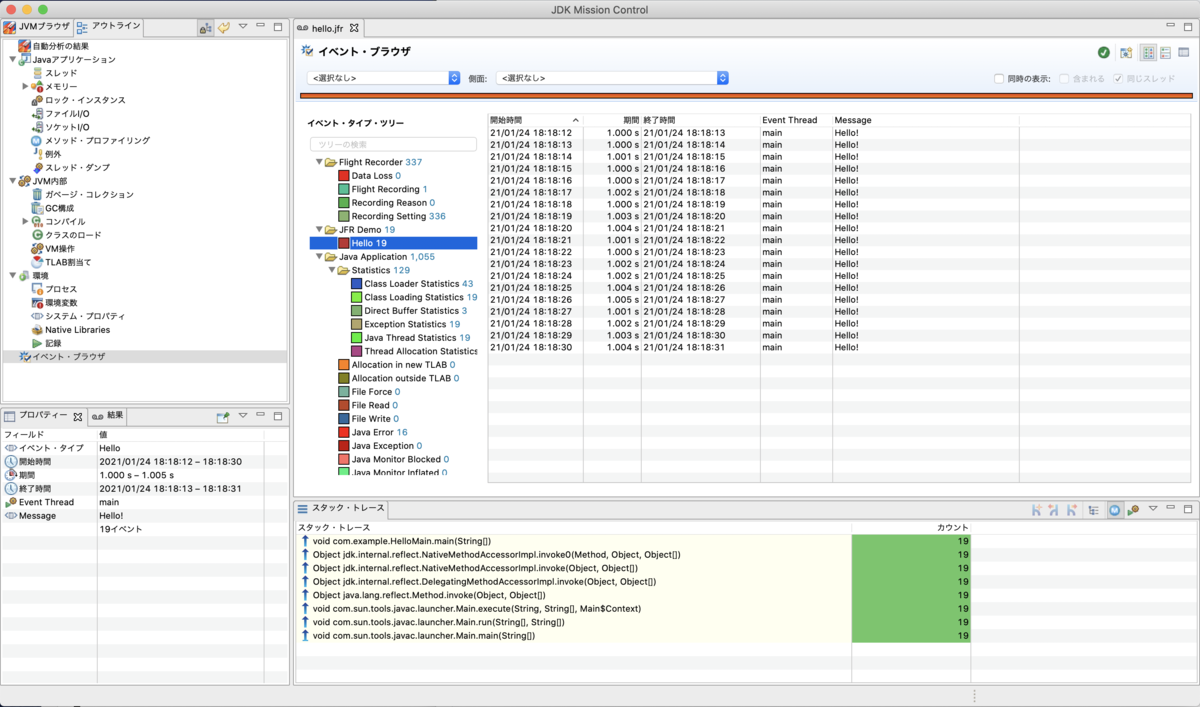Collapse the Javaアプリケーション tree node

(x=13, y=60)
